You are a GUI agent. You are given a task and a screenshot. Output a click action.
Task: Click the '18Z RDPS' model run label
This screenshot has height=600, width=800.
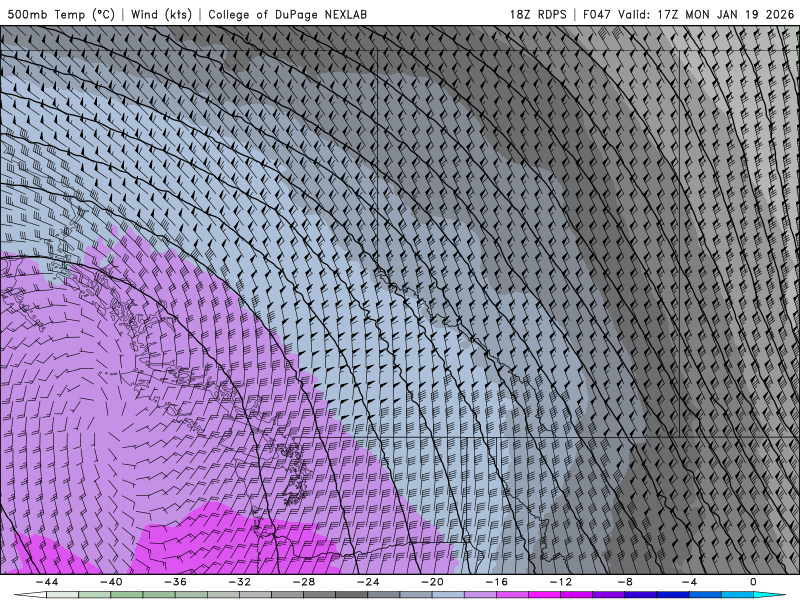coord(538,14)
